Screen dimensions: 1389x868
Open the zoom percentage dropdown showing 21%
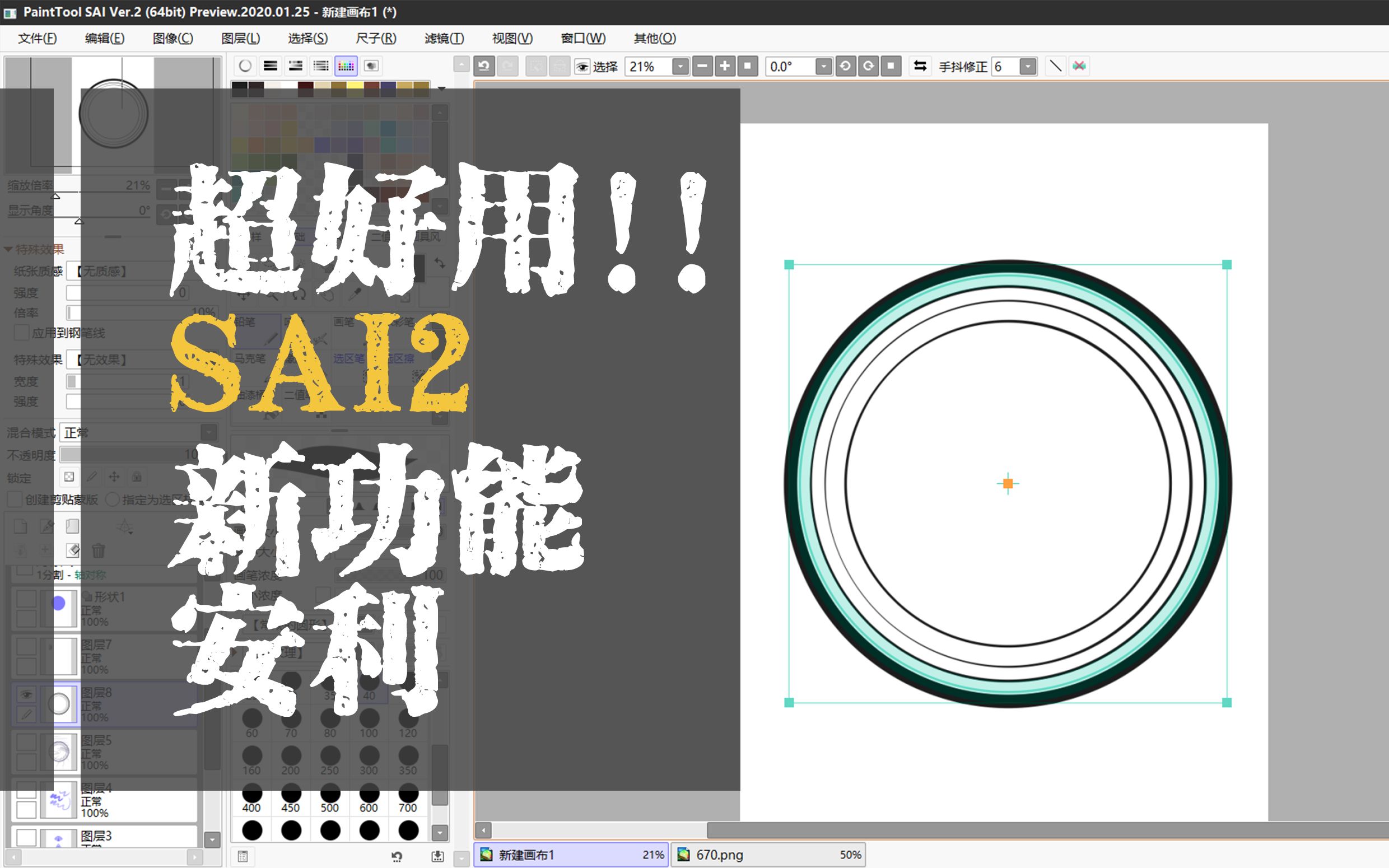click(x=680, y=67)
